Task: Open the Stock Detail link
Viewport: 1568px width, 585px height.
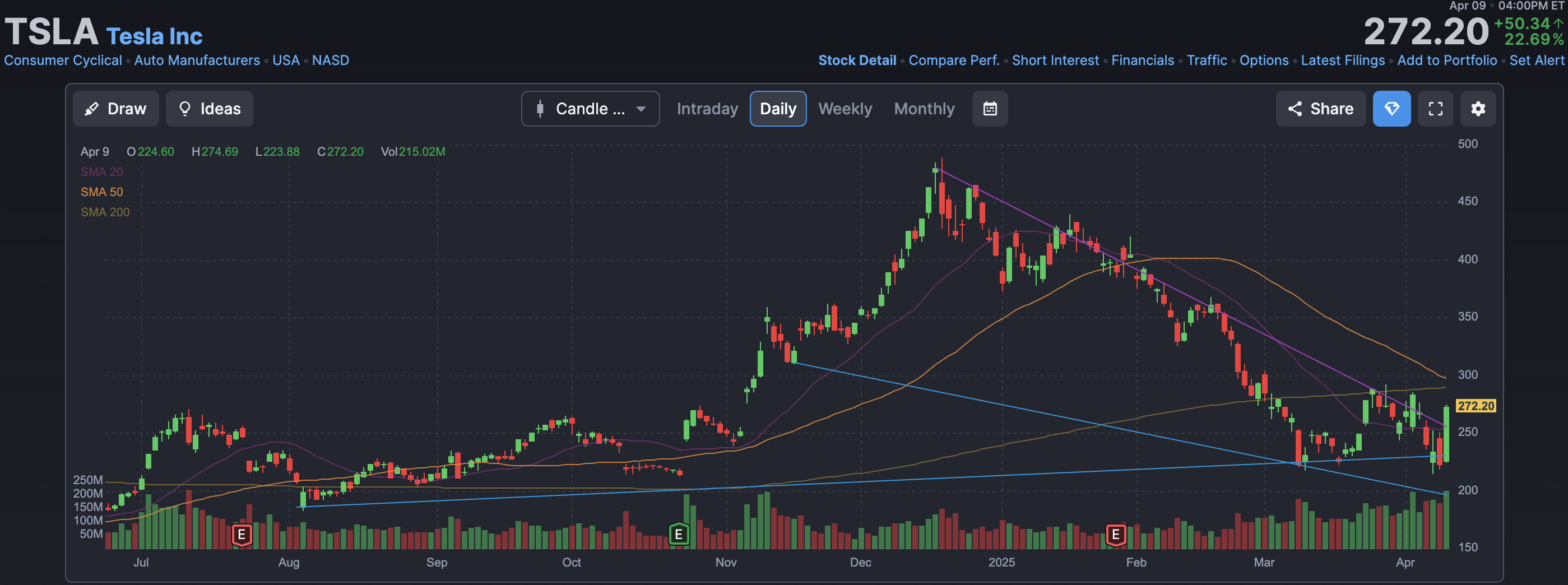Action: click(857, 61)
